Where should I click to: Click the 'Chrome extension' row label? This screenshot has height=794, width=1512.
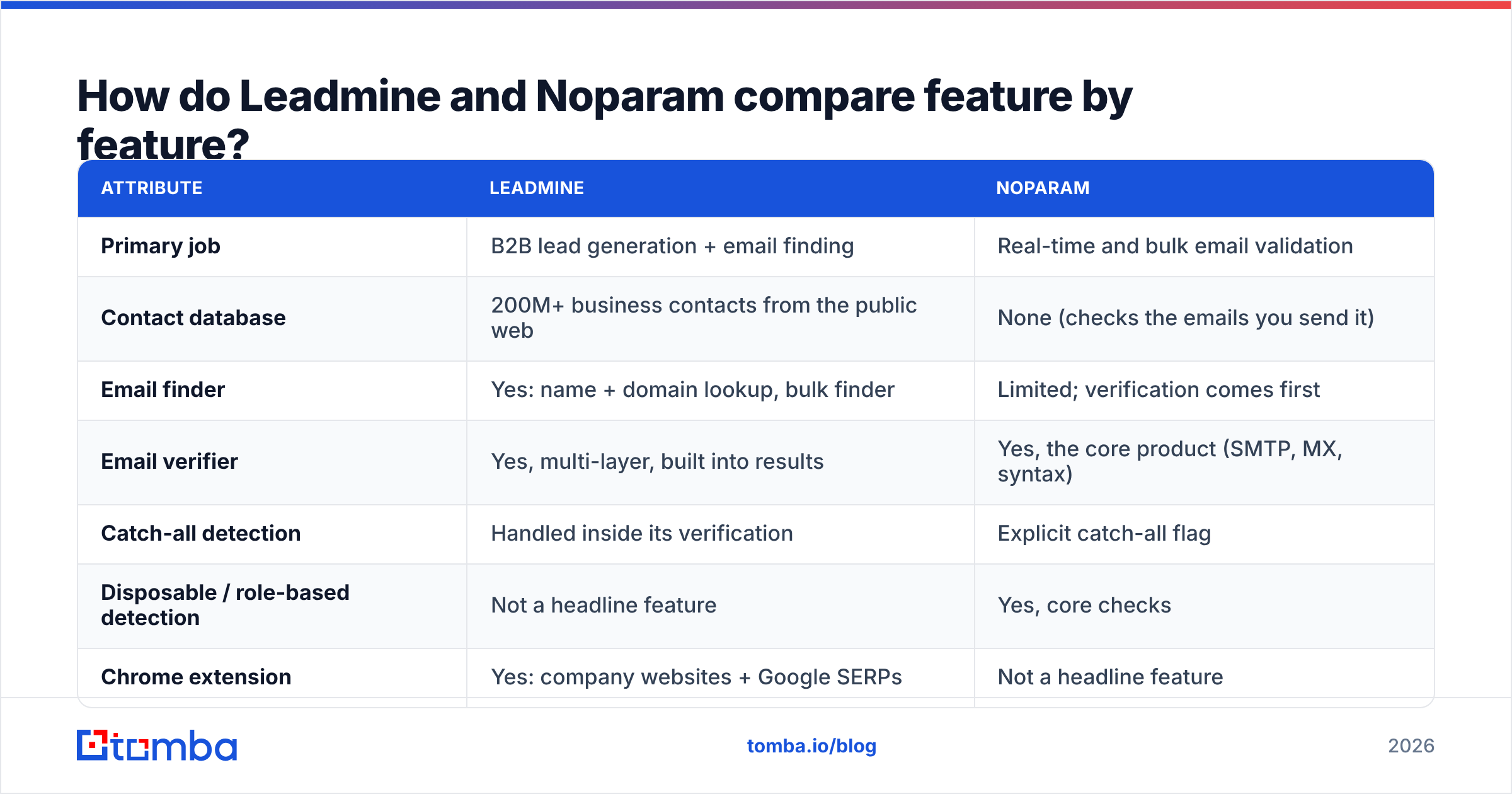tap(196, 677)
